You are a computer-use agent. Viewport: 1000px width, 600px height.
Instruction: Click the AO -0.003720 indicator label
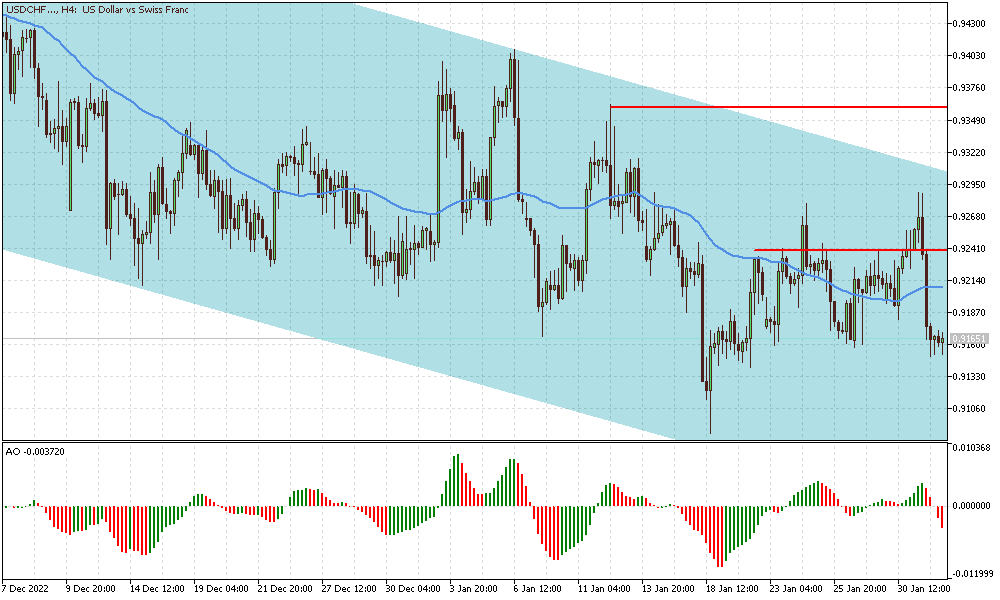[x=35, y=451]
